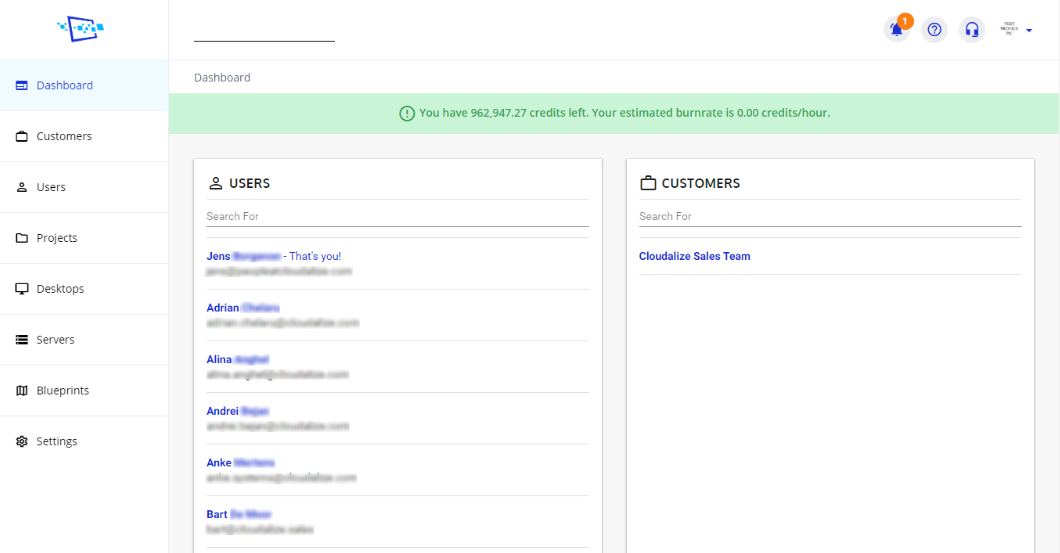
Task: Open the Customers menu item
Action: pyautogui.click(x=84, y=136)
